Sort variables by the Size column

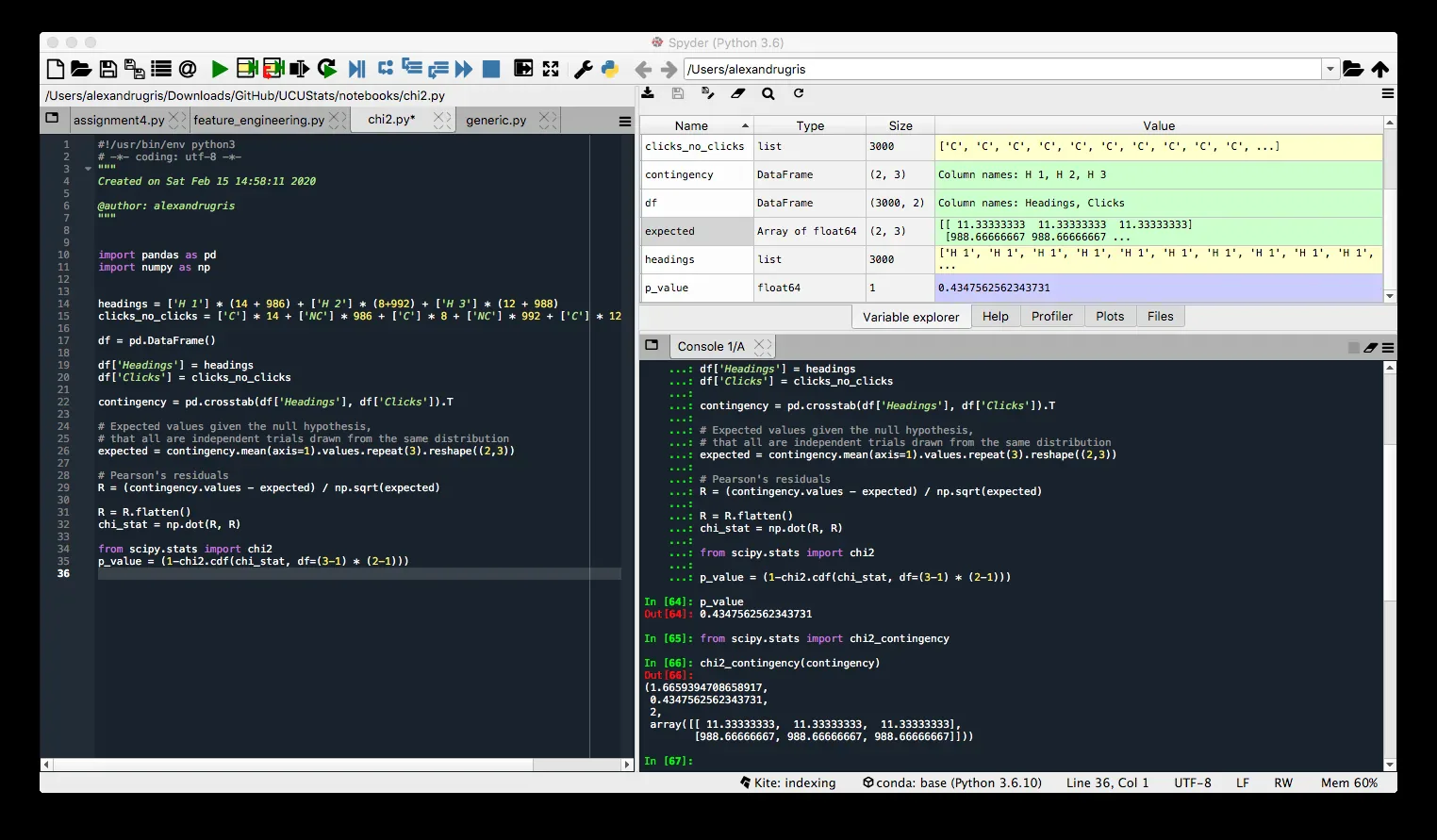point(900,125)
